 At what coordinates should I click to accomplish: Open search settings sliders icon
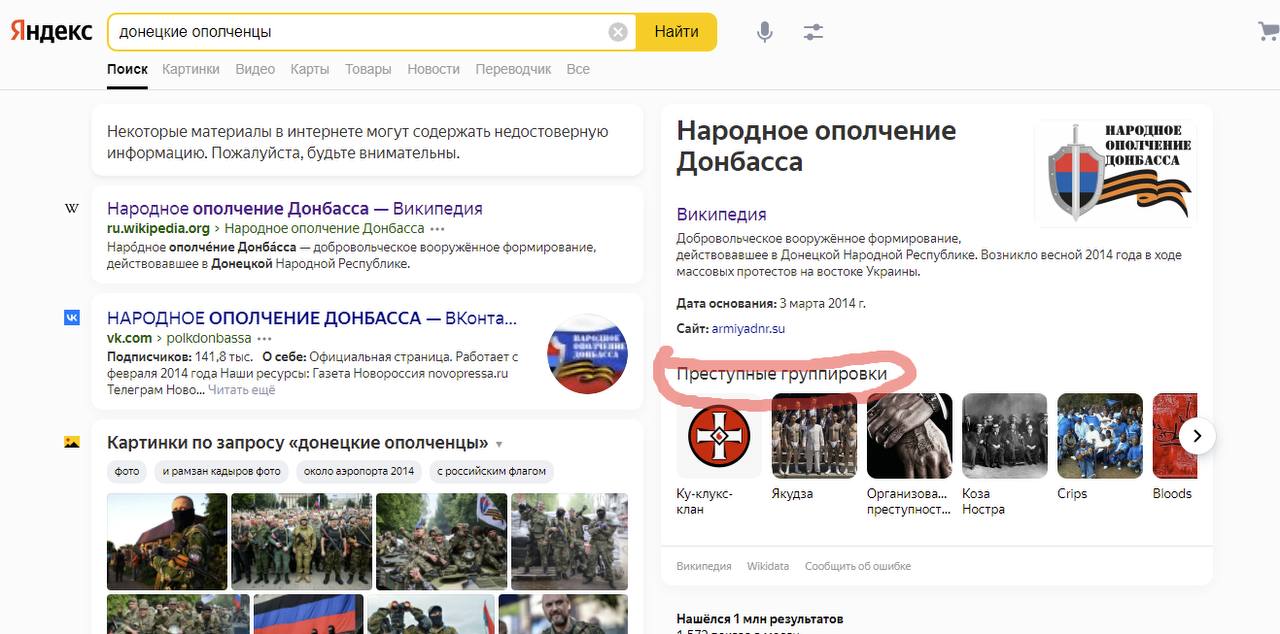coord(813,32)
